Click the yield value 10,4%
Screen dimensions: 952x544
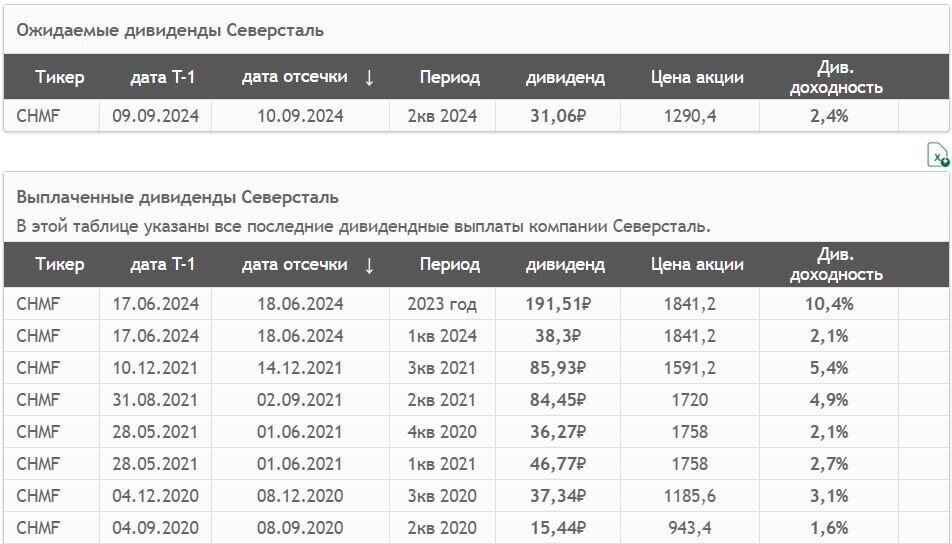click(x=829, y=304)
